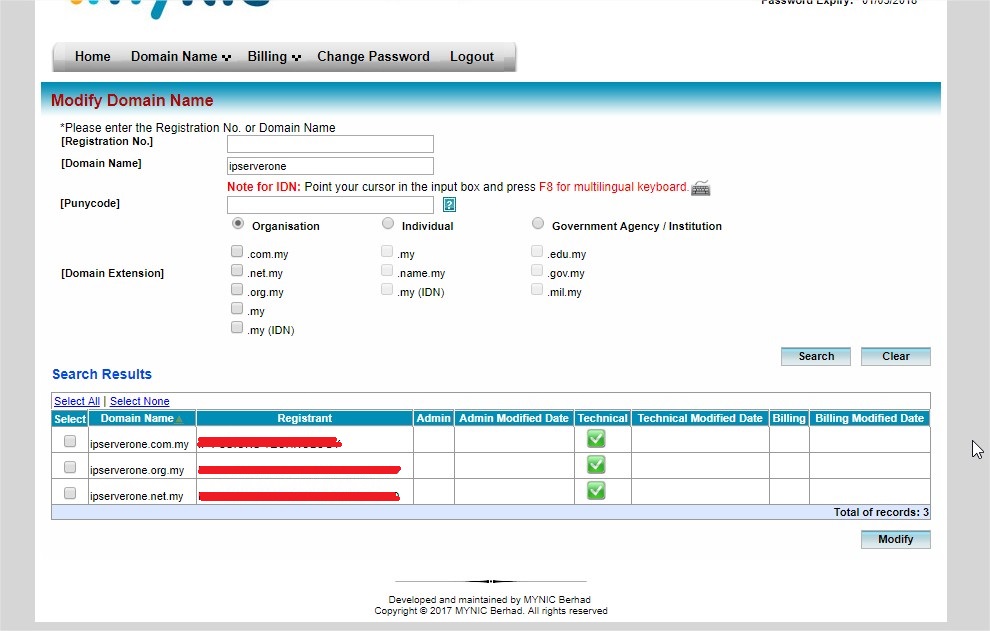
Task: Click the Modify Domain Name page title
Action: tap(132, 100)
